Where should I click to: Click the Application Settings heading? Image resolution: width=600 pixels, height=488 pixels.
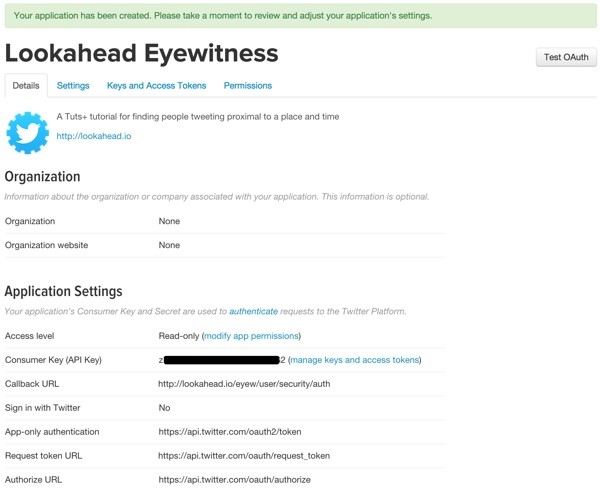click(x=64, y=291)
